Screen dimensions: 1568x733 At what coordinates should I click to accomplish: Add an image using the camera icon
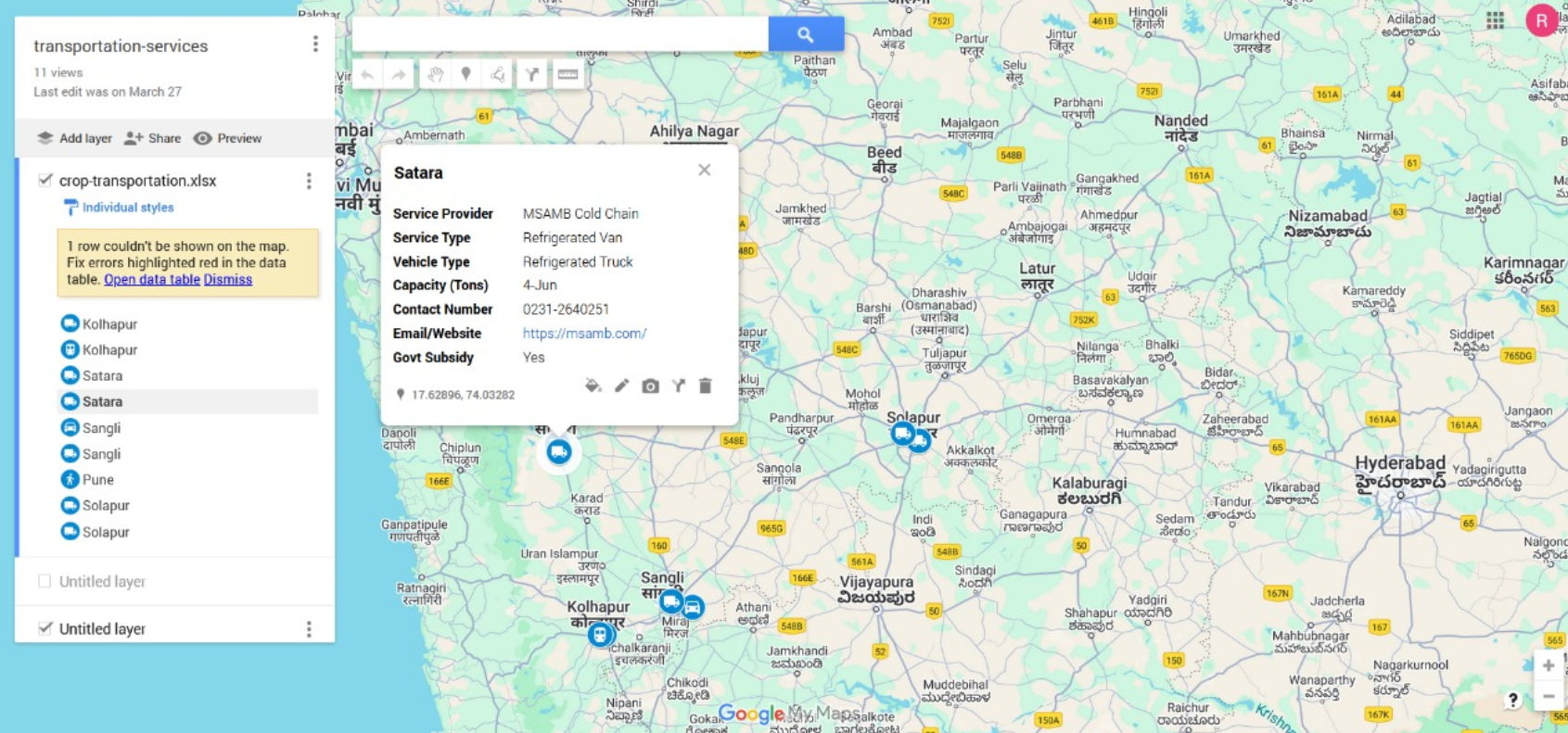point(650,385)
